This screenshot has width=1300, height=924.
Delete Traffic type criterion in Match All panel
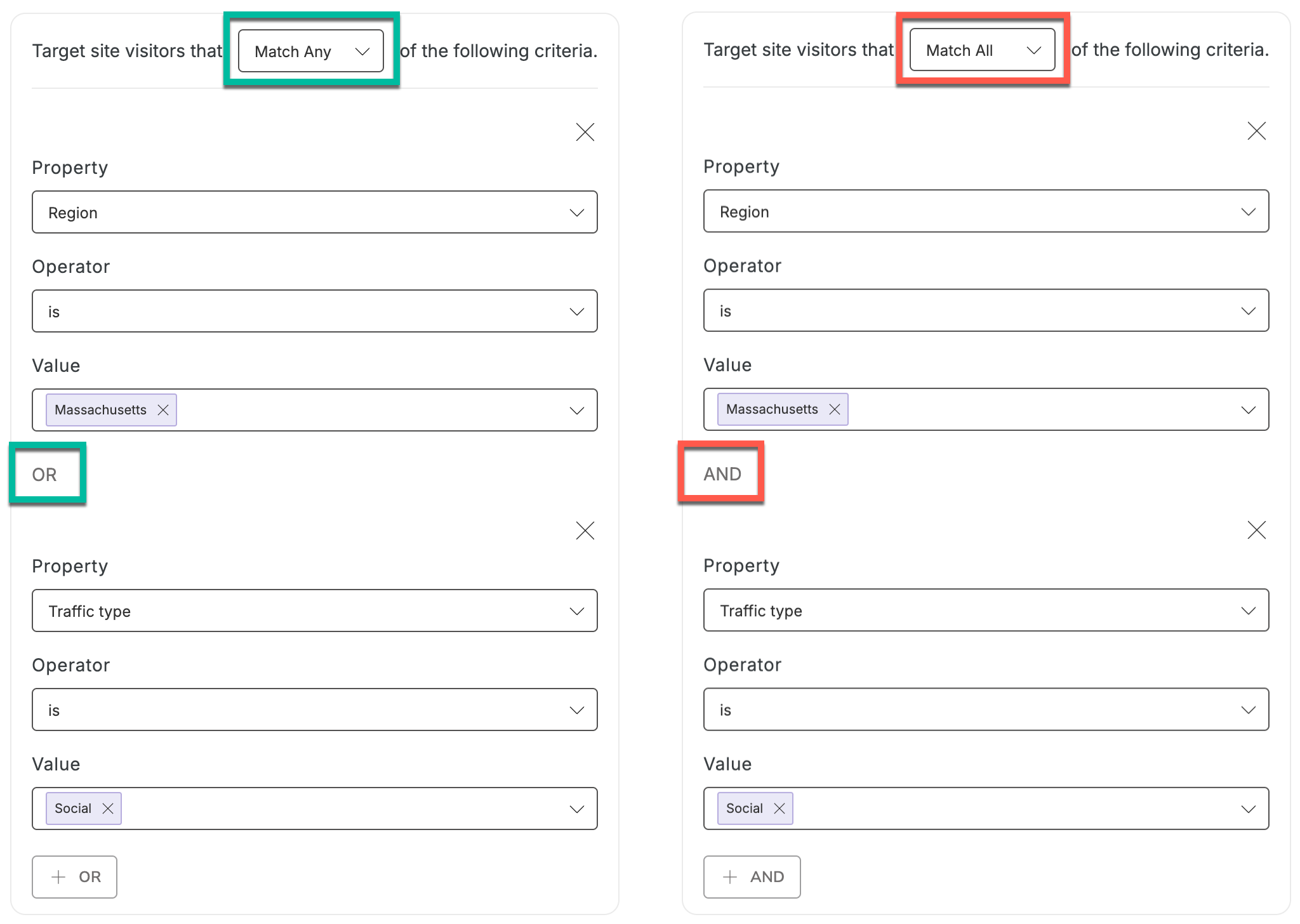[x=1256, y=530]
